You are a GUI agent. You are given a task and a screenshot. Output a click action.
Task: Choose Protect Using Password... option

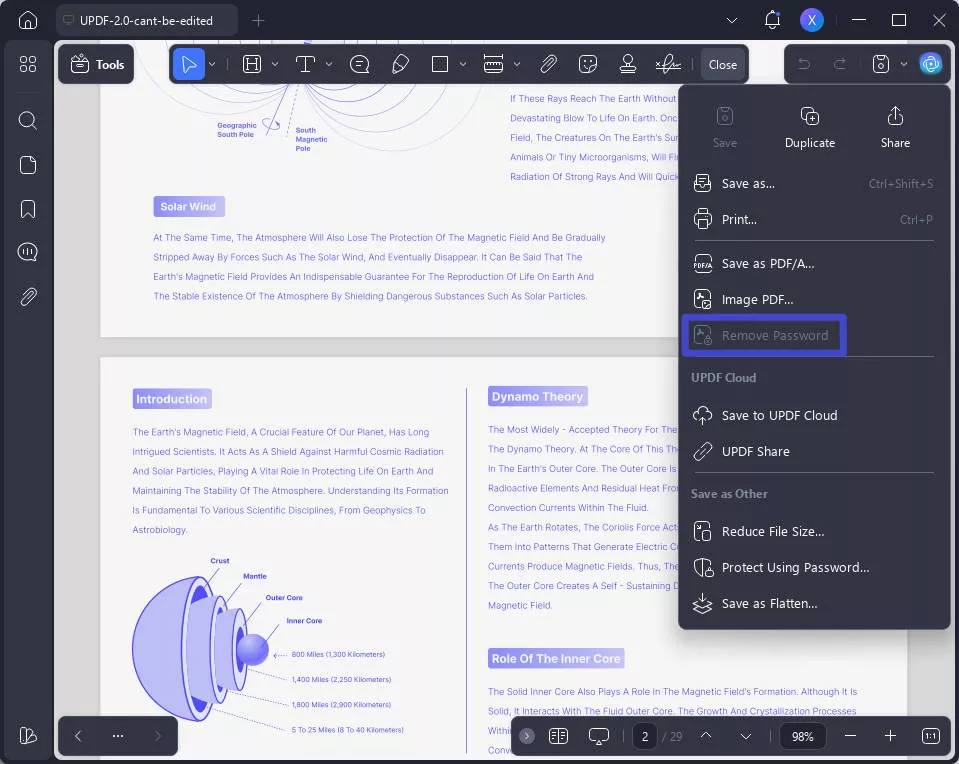coord(813,568)
